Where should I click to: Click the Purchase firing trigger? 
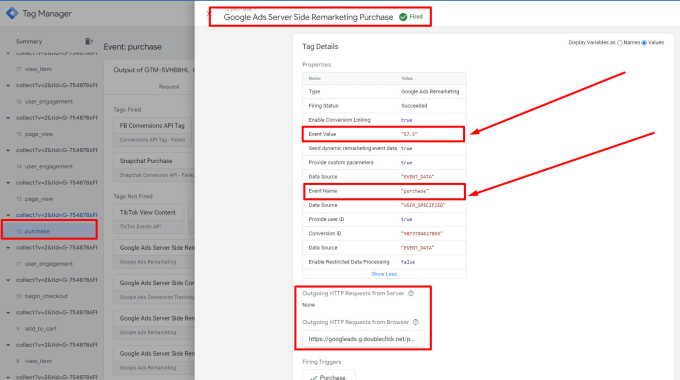(x=329, y=376)
